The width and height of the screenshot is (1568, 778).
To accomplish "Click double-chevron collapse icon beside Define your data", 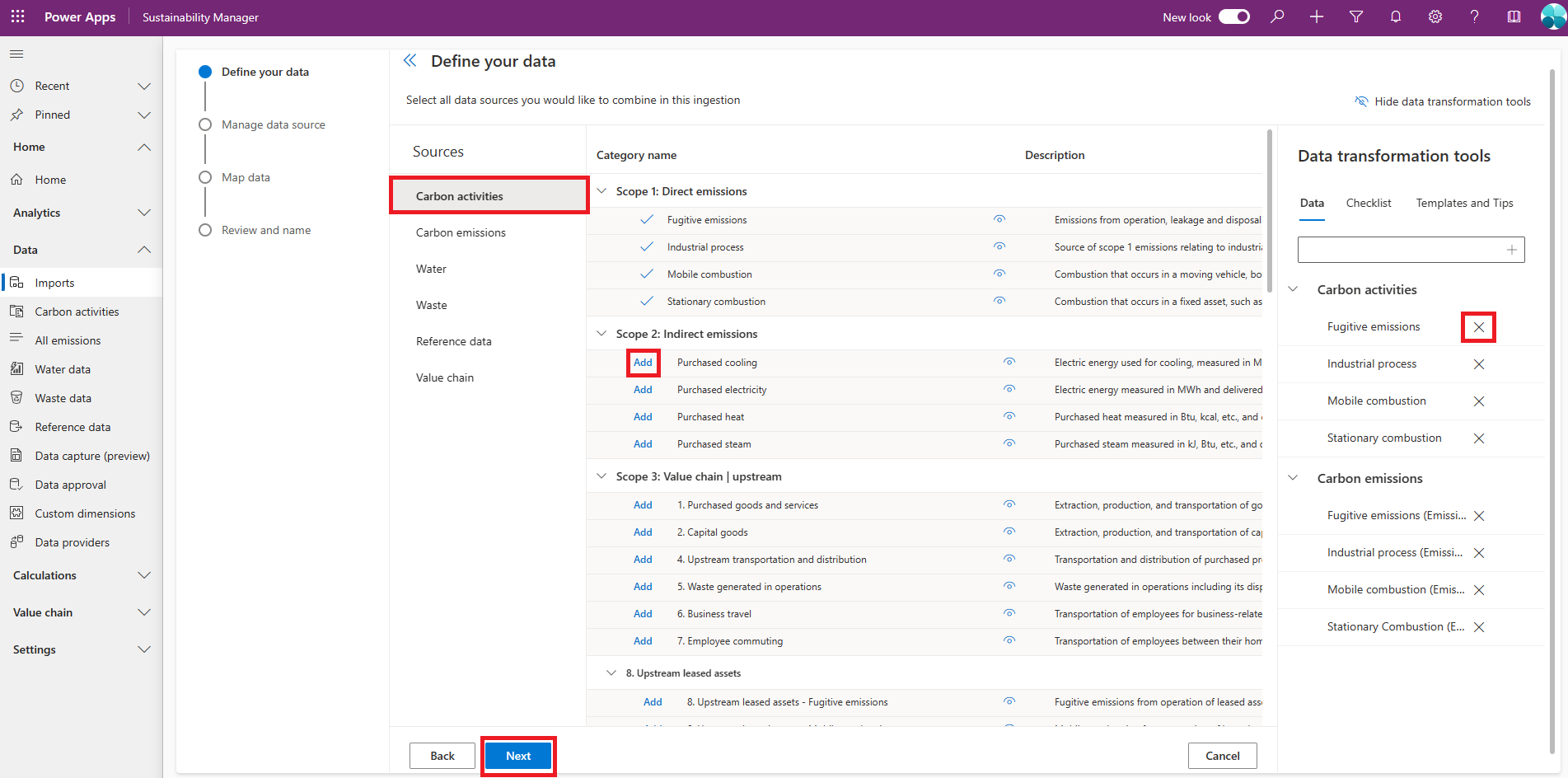I will coord(410,61).
